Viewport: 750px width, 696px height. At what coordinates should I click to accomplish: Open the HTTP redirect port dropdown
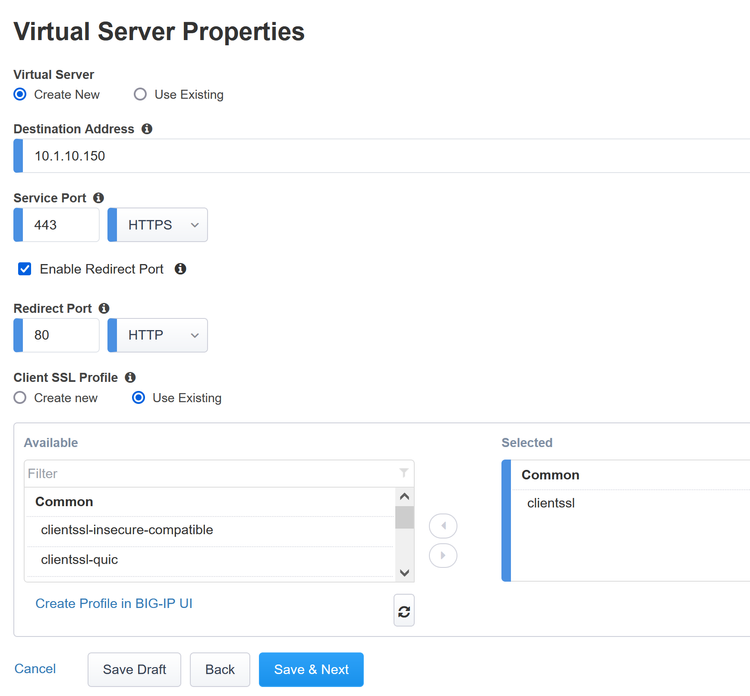(157, 335)
